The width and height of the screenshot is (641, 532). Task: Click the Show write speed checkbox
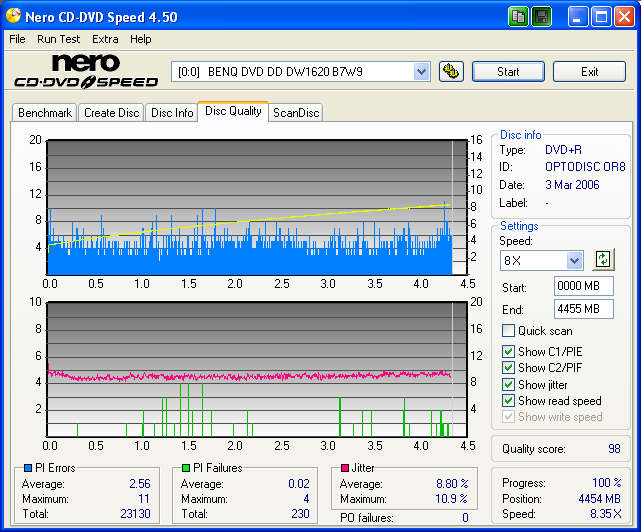point(508,417)
